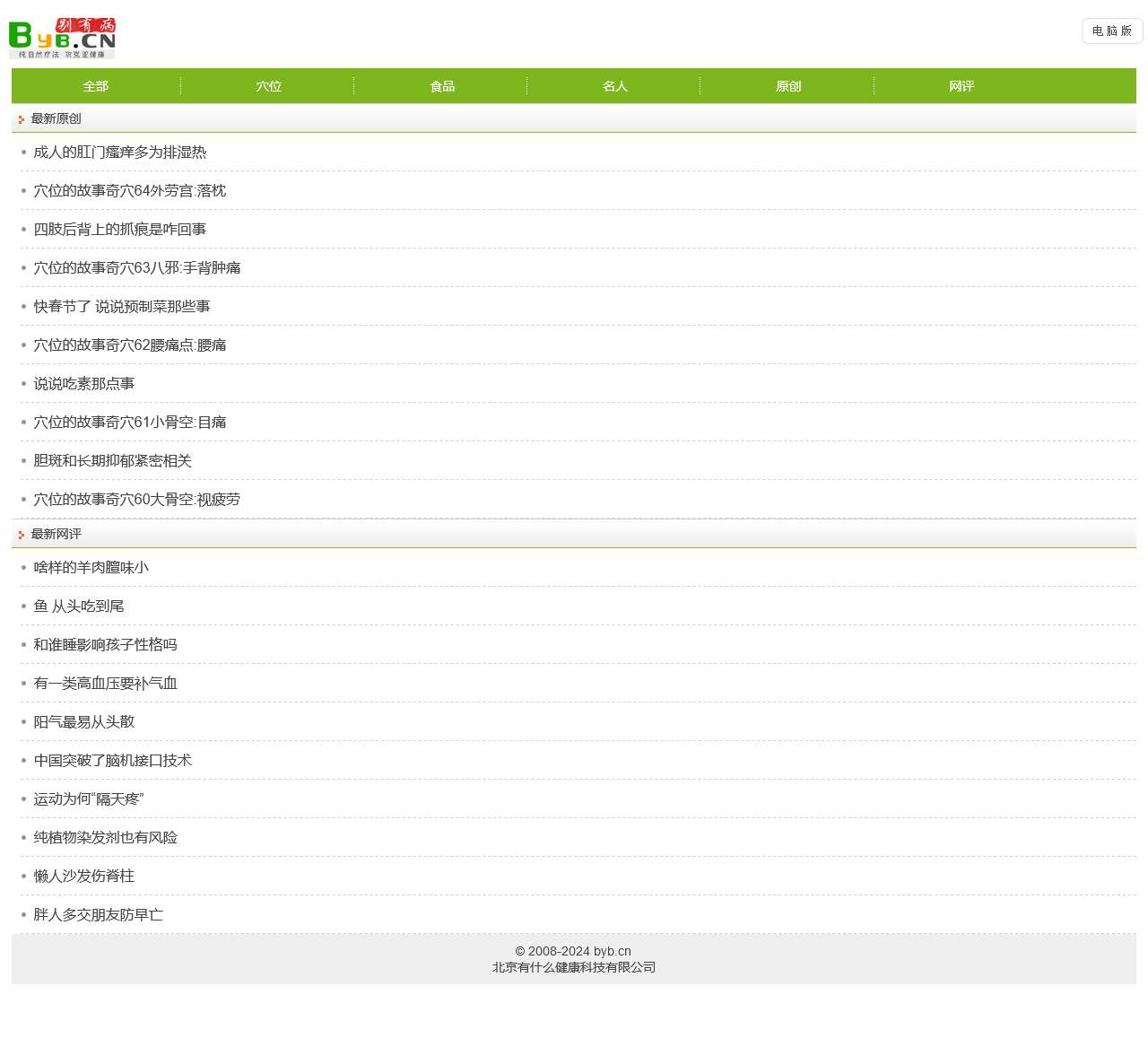1148x1047 pixels.
Task: Open article 懒人沙发伤脊柱
Action: tap(84, 877)
